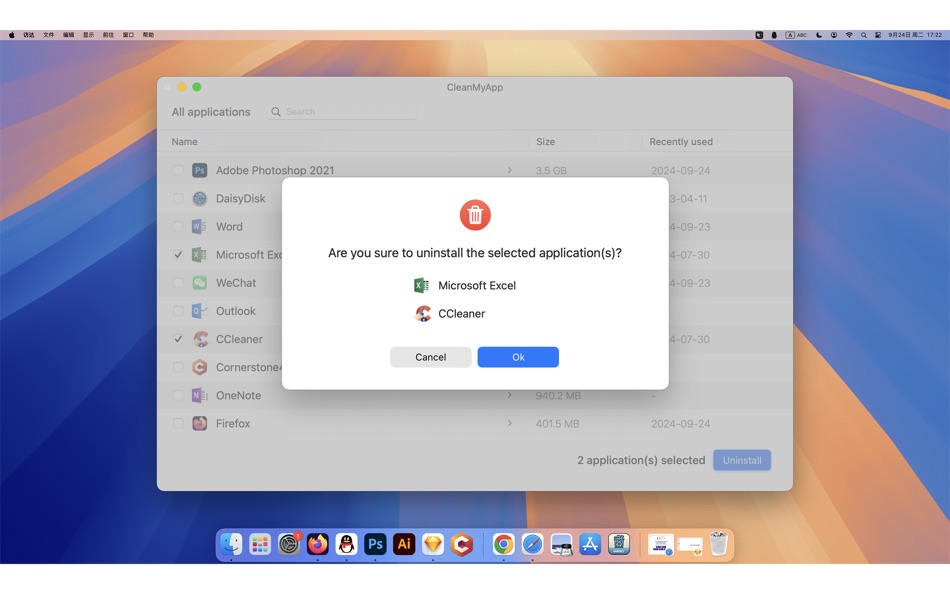
Task: Click the 940.2 MB size value
Action: (x=558, y=395)
